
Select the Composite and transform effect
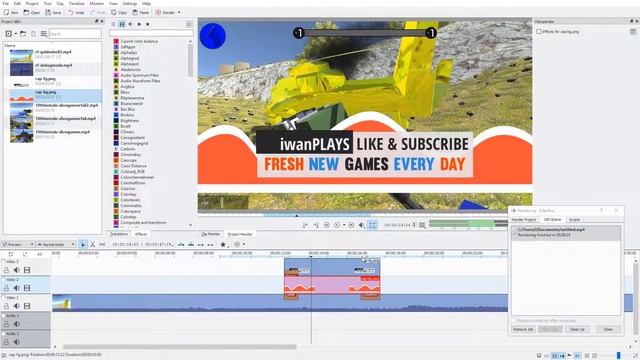tap(143, 222)
